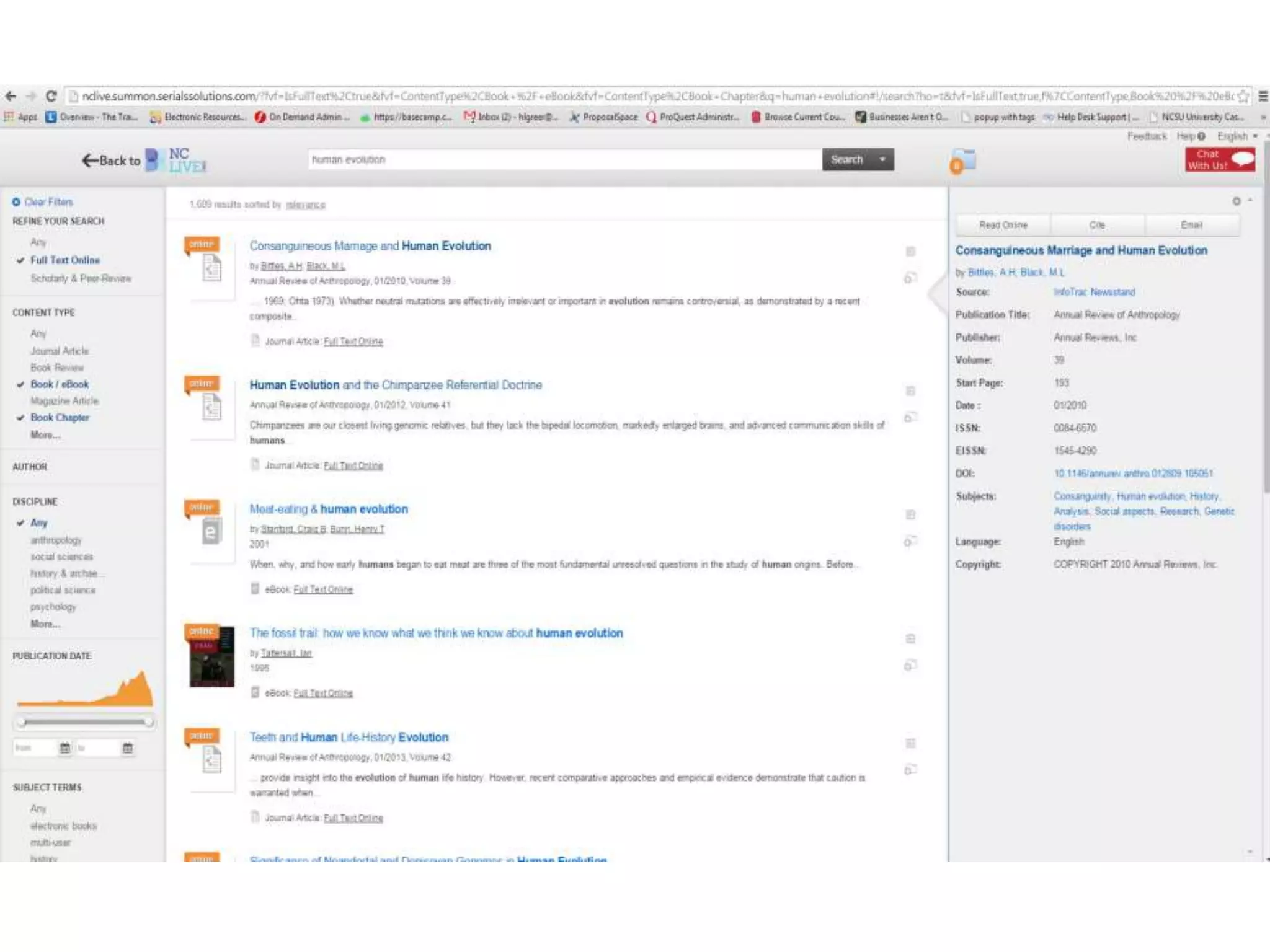Viewport: 1270px width, 952px height.
Task: Open the settings gear in detail panel
Action: point(1236,201)
